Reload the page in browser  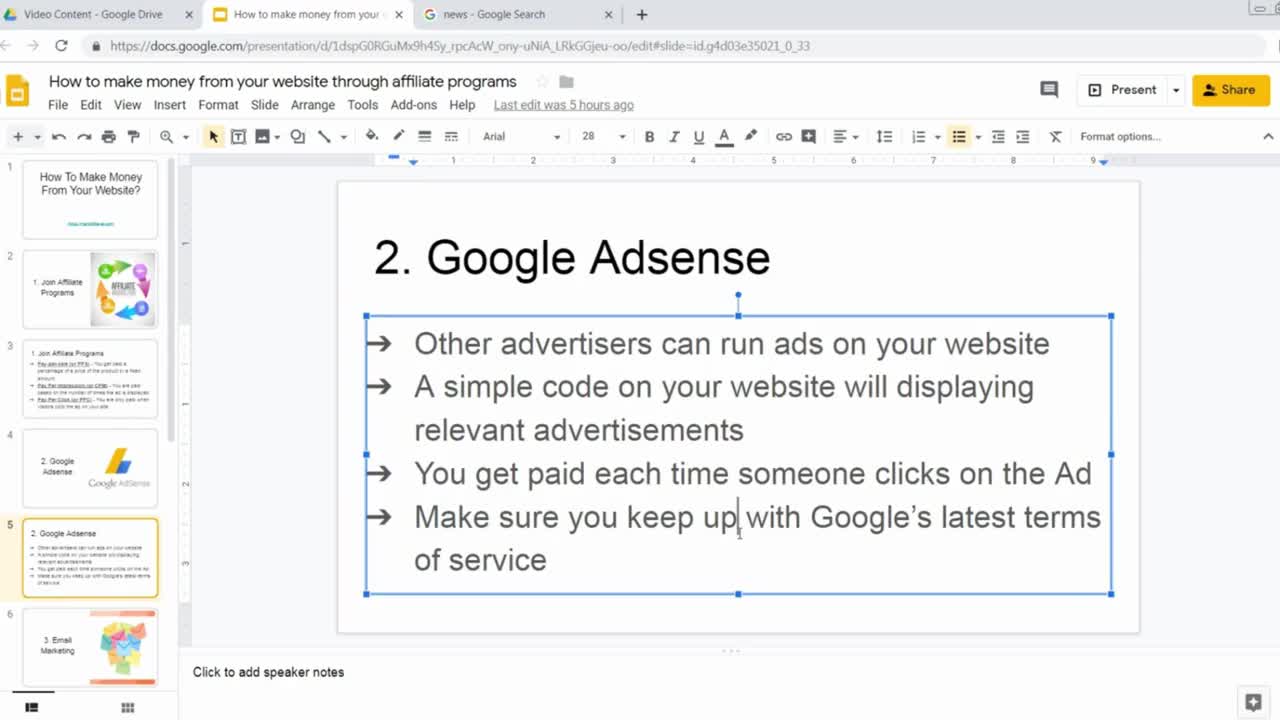click(61, 46)
